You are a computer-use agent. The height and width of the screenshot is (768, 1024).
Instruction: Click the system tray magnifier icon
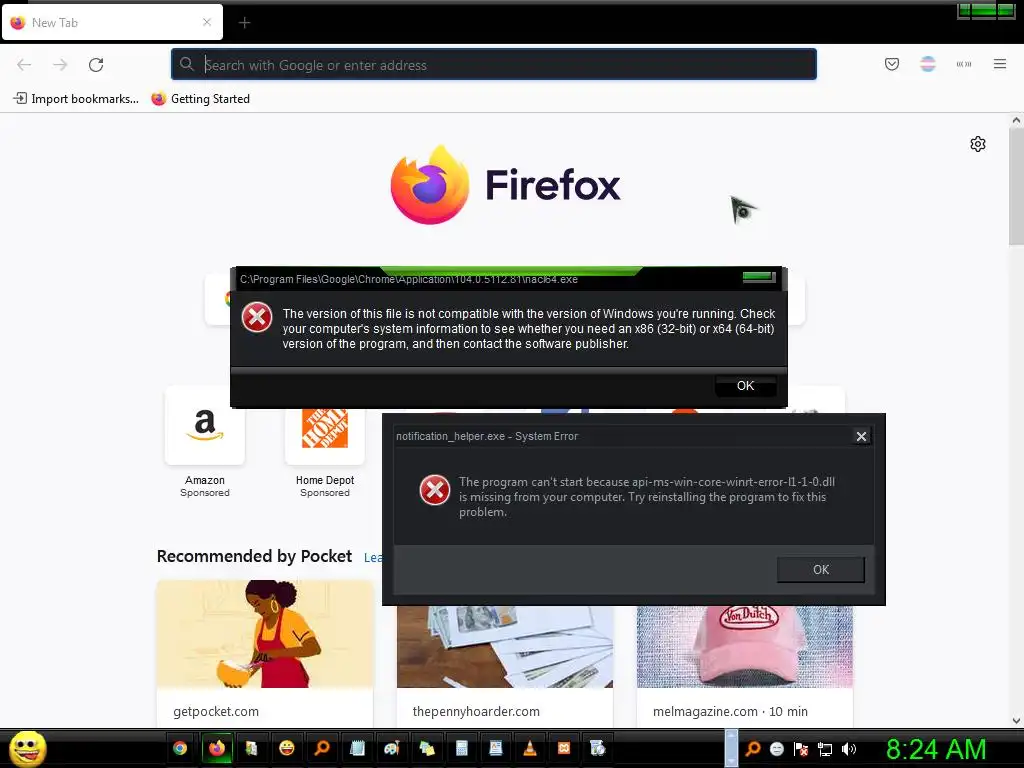(x=753, y=749)
